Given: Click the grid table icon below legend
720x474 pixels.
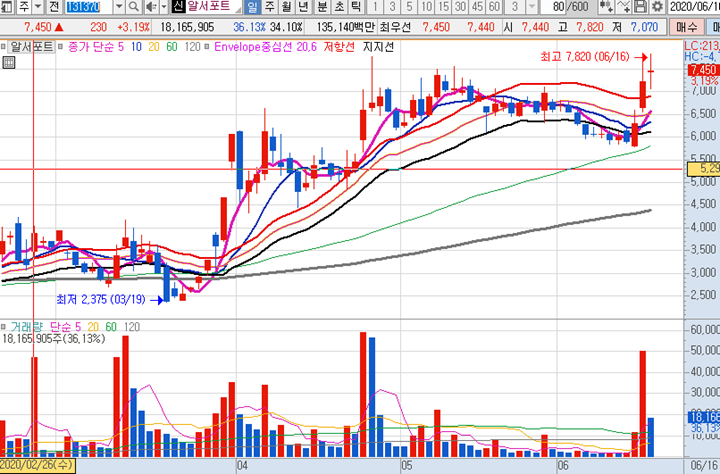Looking at the screenshot, I should [x=9, y=62].
